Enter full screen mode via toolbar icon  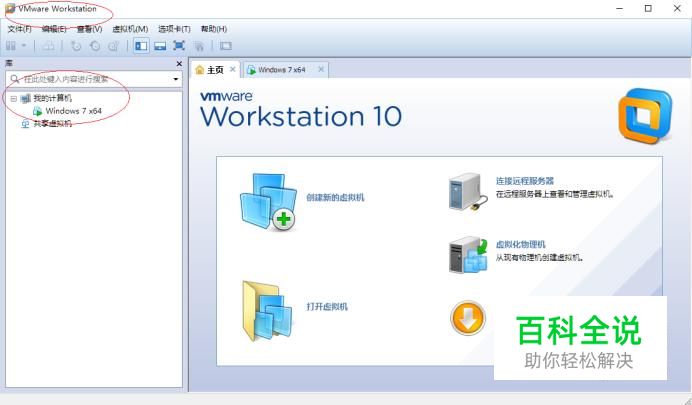[179, 46]
